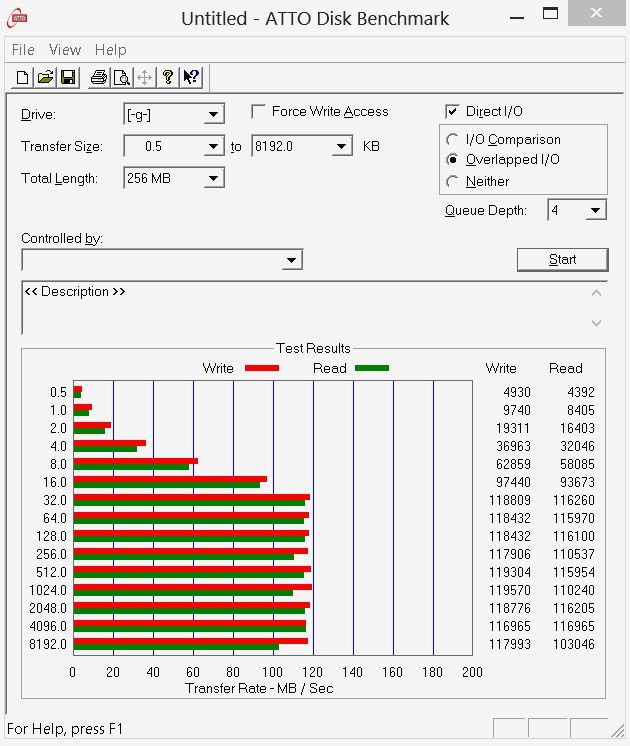Viewport: 630px width, 746px height.
Task: Click the Description scrollbar down arrow
Action: click(x=596, y=323)
